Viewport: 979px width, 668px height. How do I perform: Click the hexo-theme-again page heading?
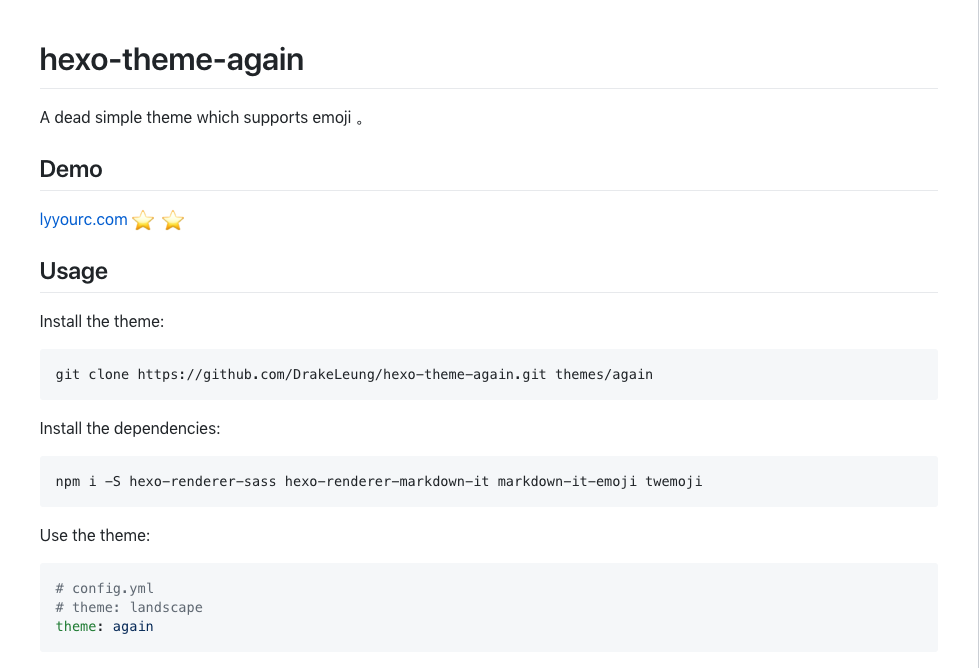coord(171,60)
